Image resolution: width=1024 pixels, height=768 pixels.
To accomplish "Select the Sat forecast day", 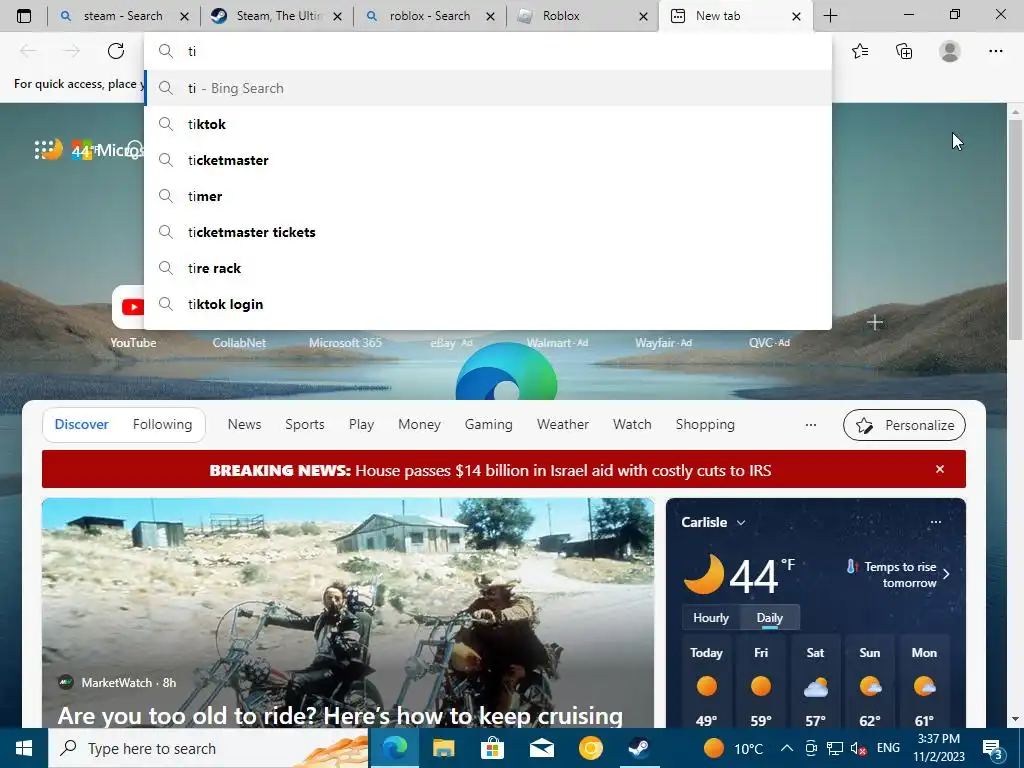I will [816, 683].
